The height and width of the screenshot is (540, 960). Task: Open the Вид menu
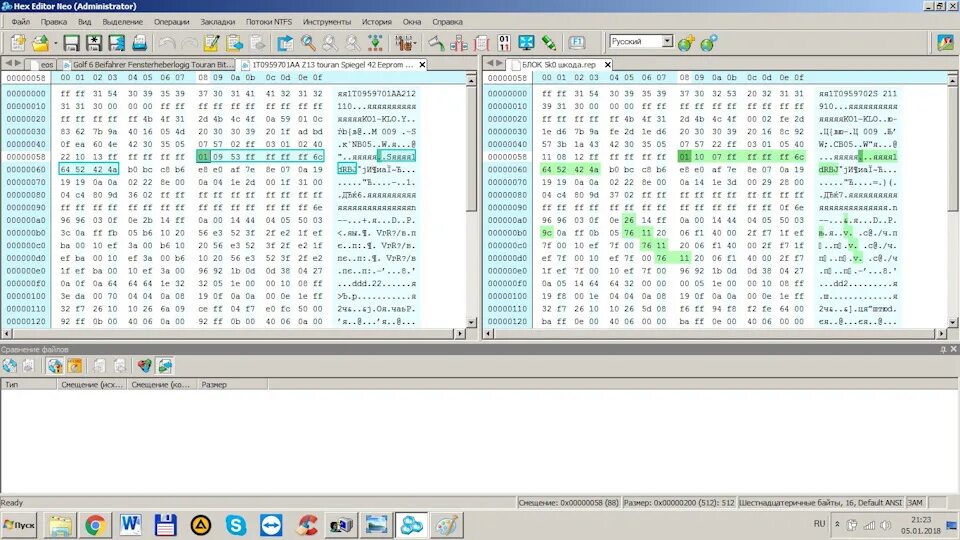click(x=84, y=21)
